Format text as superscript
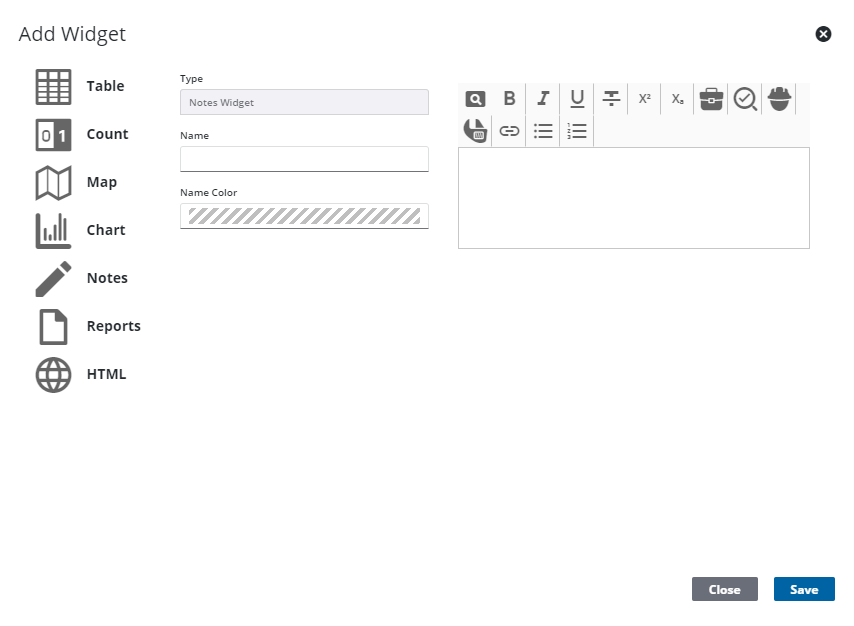854x626 pixels. (644, 98)
